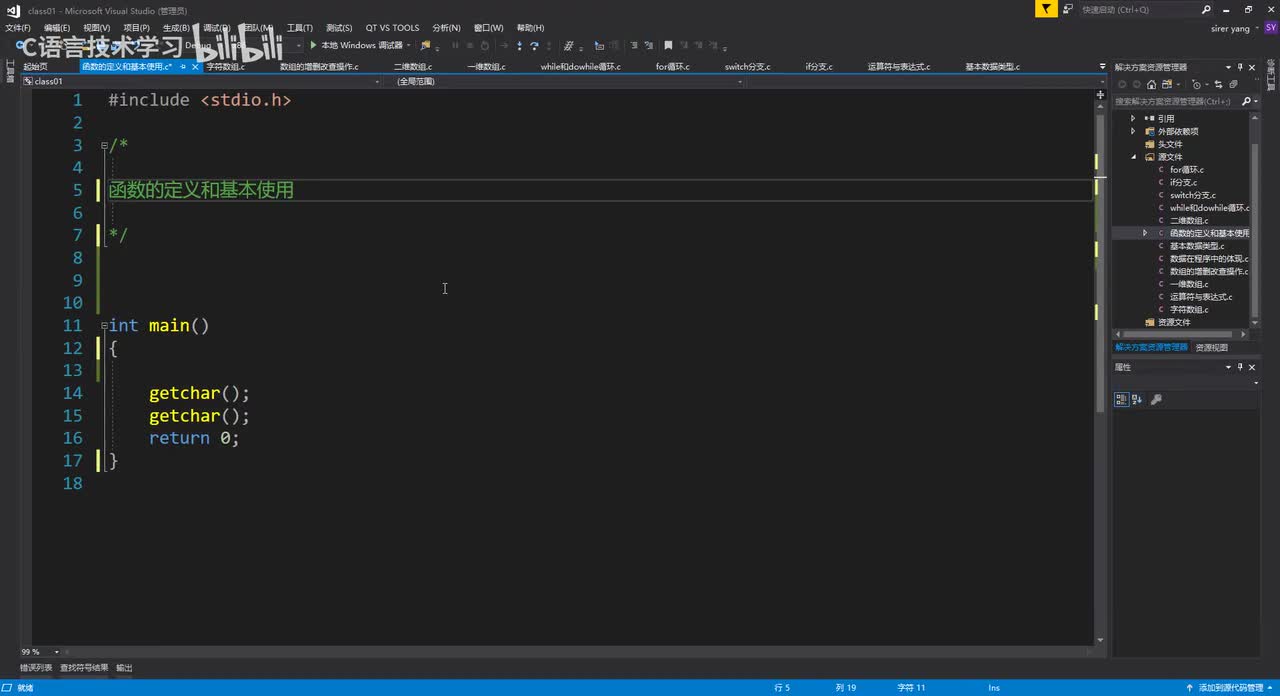Click the Step Into debug icon
Image resolution: width=1280 pixels, height=696 pixels.
tap(519, 45)
